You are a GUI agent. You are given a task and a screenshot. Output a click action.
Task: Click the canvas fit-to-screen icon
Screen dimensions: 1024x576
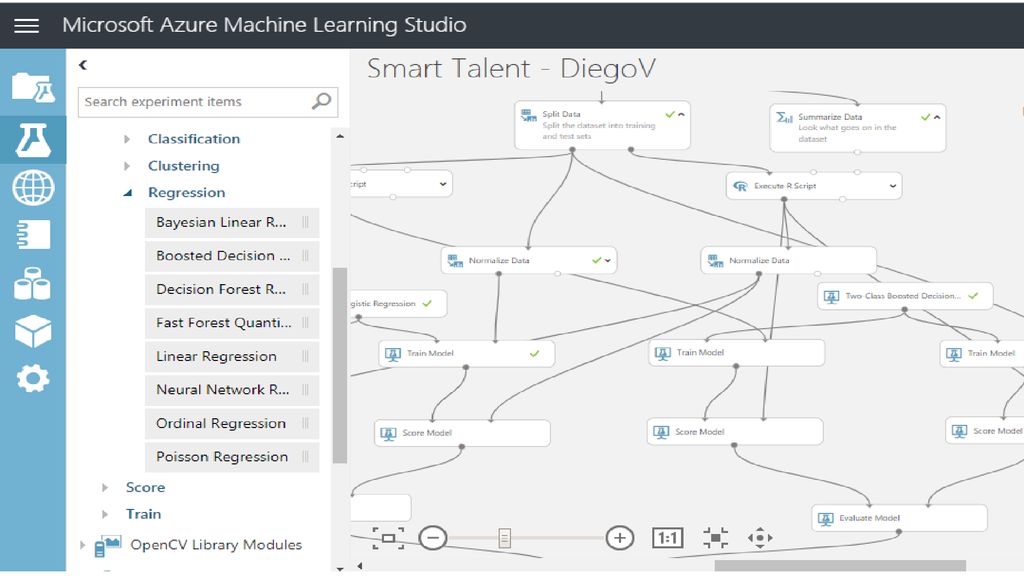pos(388,538)
